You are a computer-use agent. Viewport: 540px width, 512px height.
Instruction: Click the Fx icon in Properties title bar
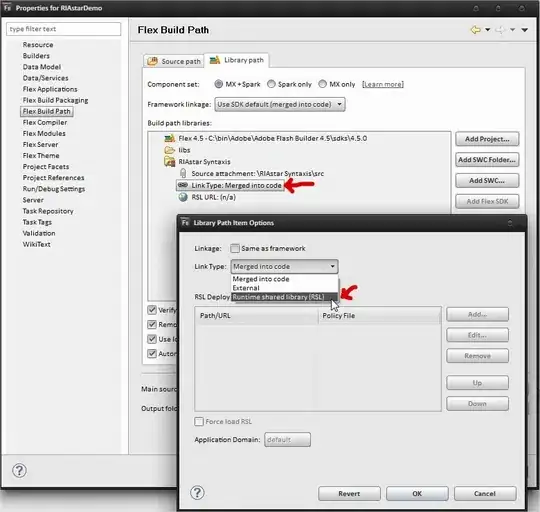coord(8,8)
